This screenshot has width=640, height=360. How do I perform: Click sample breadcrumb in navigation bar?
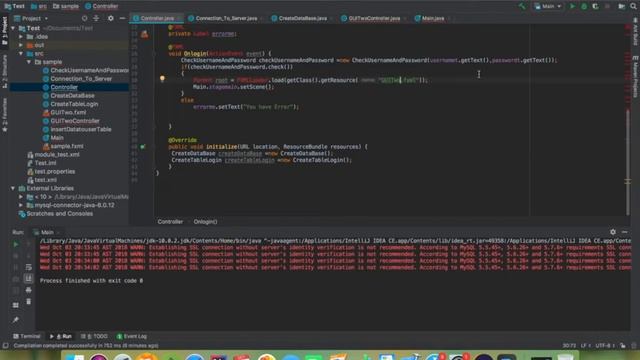[66, 6]
